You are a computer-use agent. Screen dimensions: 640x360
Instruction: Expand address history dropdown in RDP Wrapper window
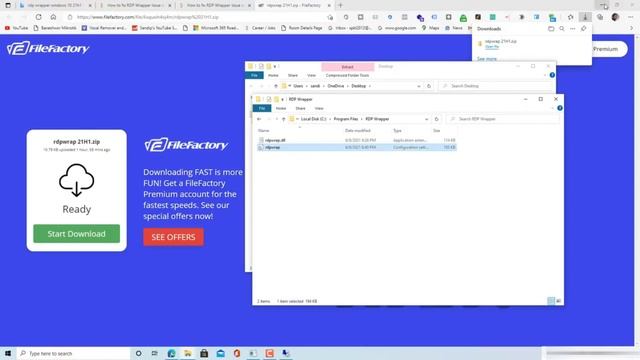point(427,119)
